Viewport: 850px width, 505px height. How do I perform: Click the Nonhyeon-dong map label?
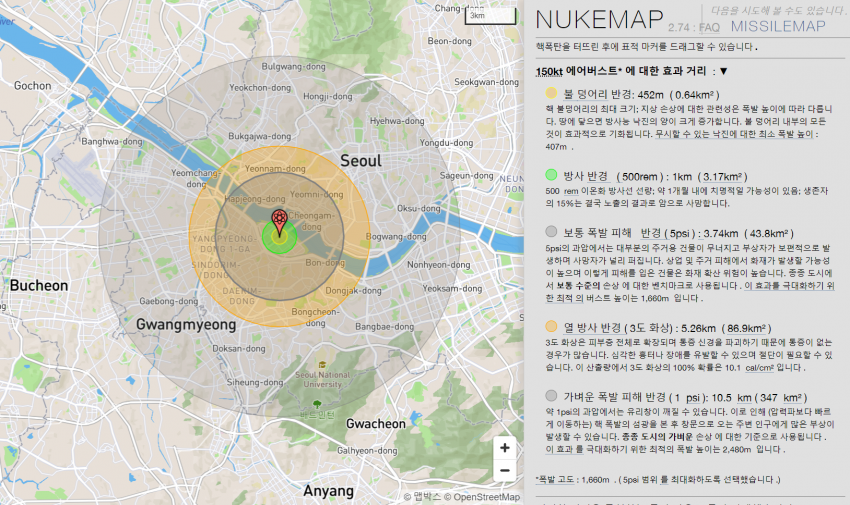point(439,264)
